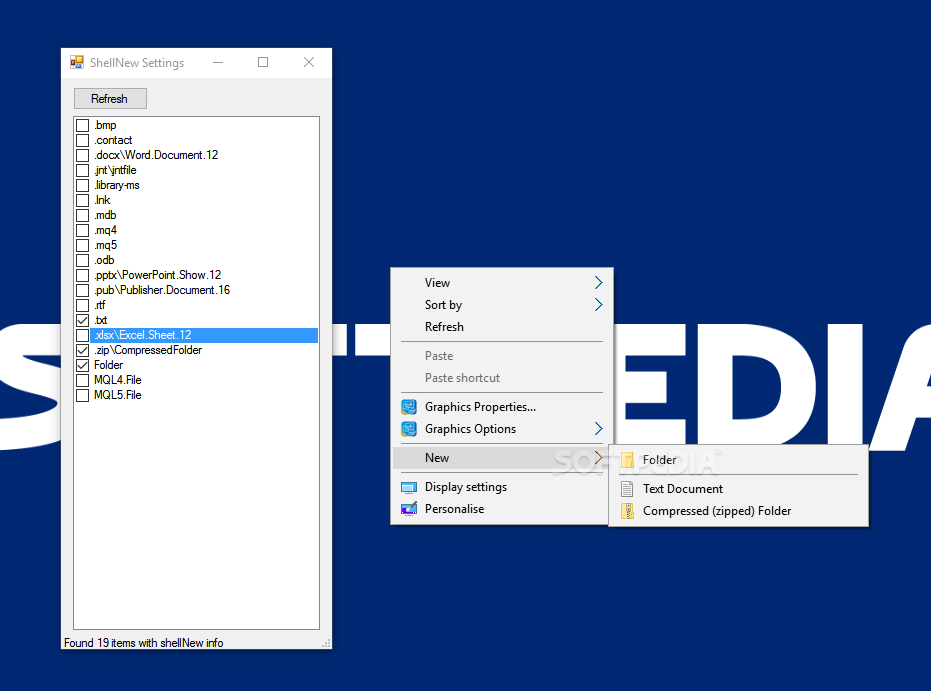Tick the .contact checkbox

(x=83, y=140)
